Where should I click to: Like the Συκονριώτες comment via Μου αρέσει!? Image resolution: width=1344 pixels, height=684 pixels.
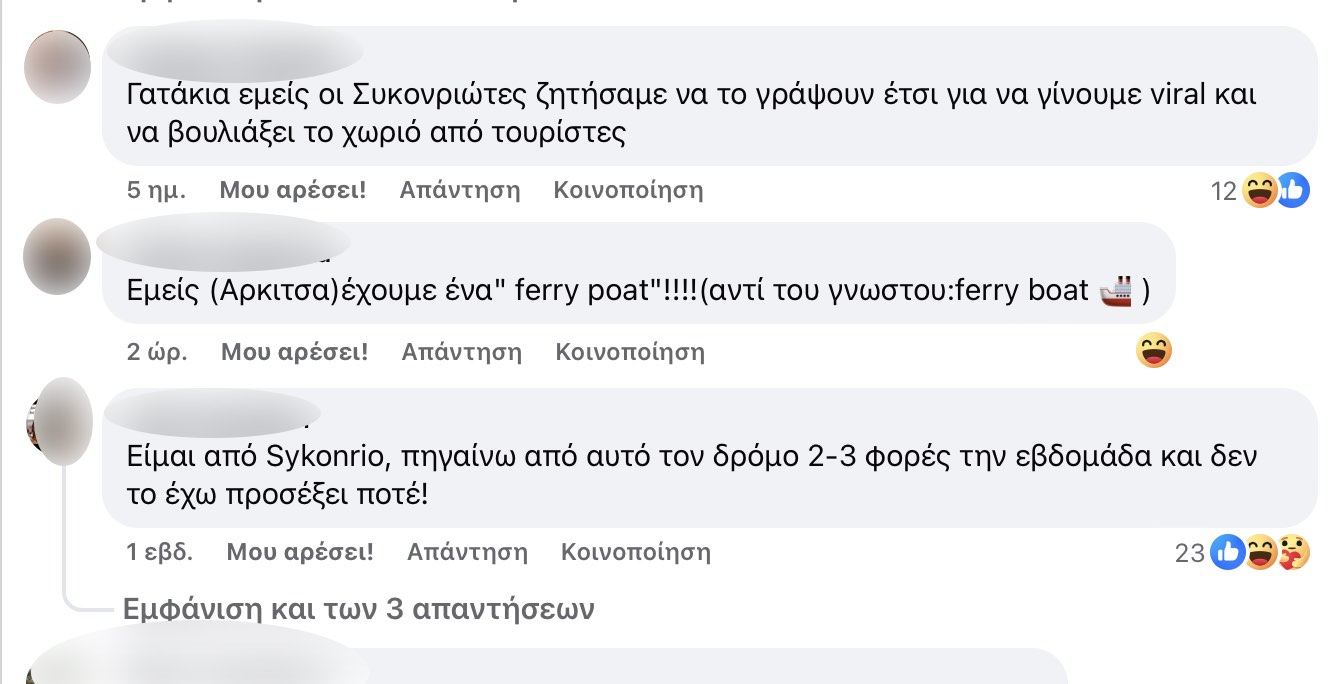click(x=293, y=190)
